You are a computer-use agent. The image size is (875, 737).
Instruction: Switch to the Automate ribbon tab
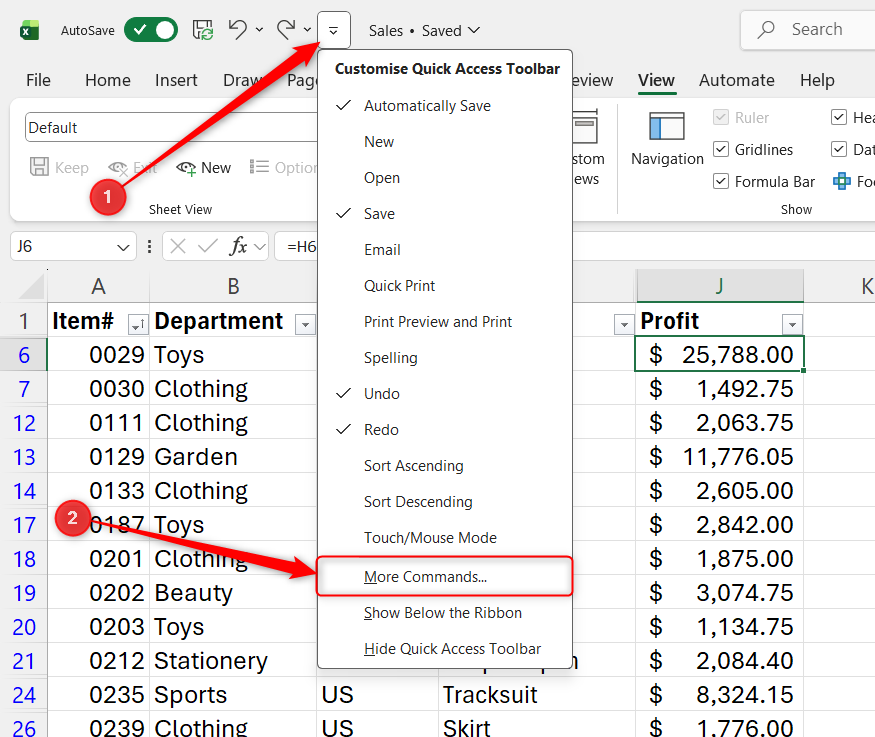pyautogui.click(x=737, y=80)
